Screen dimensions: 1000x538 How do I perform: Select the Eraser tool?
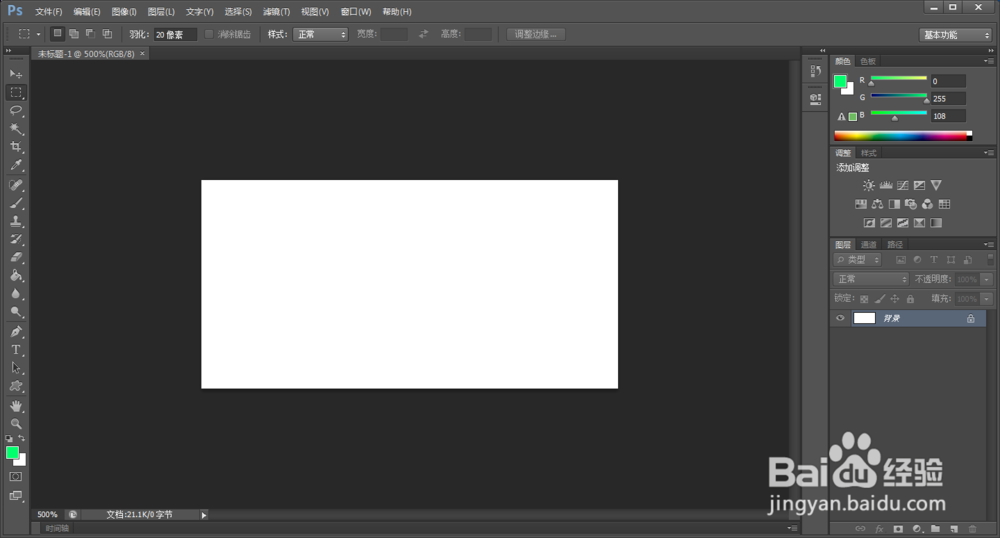(16, 258)
